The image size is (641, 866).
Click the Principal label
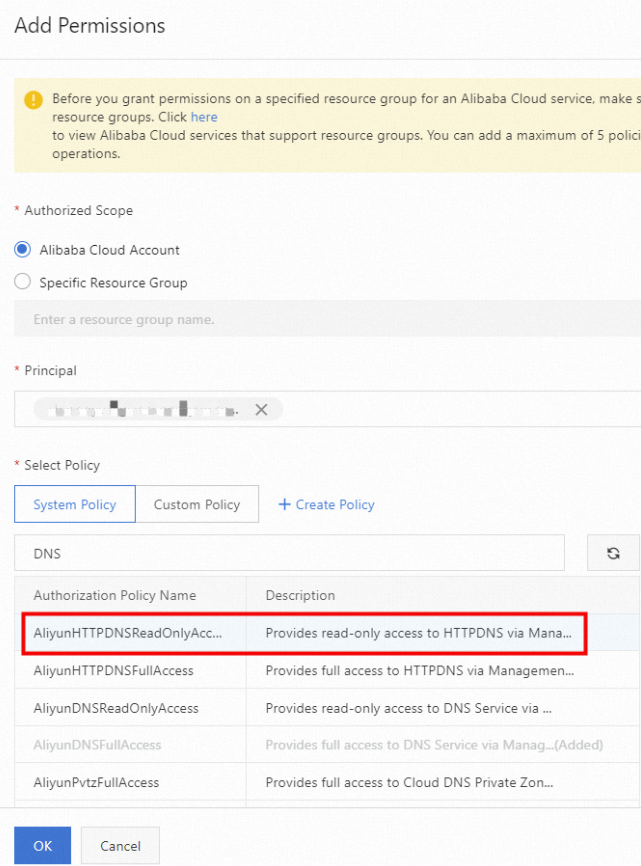pyautogui.click(x=50, y=371)
